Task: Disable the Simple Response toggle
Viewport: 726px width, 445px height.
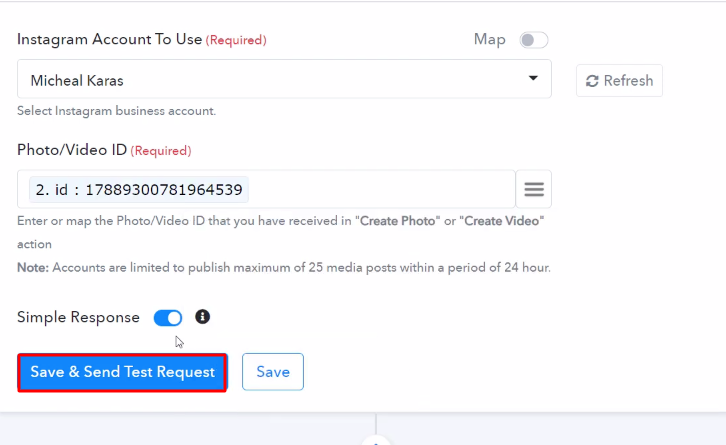Action: (x=168, y=318)
